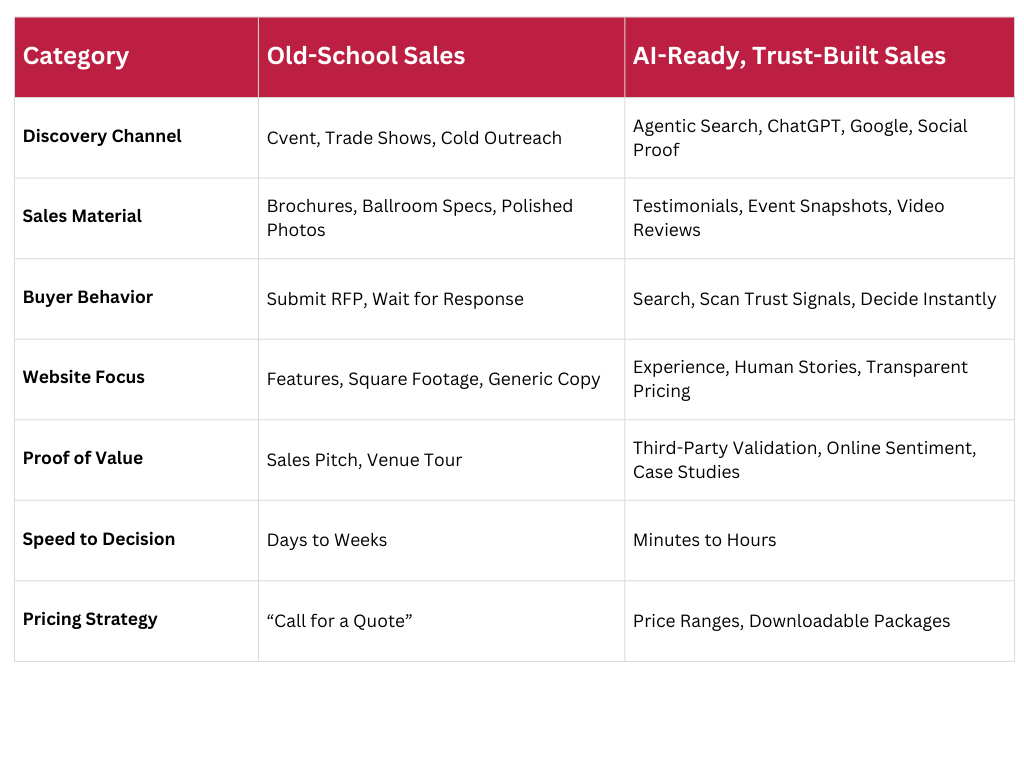The image size is (1024, 768).
Task: Select the Proof of Value label
Action: (x=82, y=458)
